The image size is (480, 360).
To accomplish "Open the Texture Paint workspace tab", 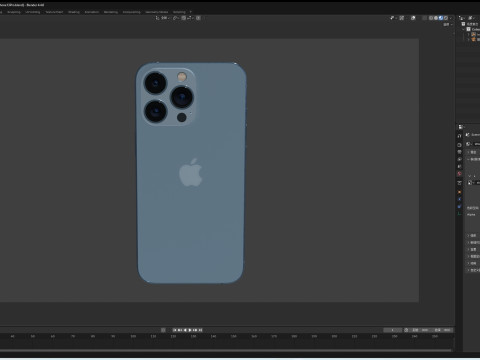I will 54,12.
